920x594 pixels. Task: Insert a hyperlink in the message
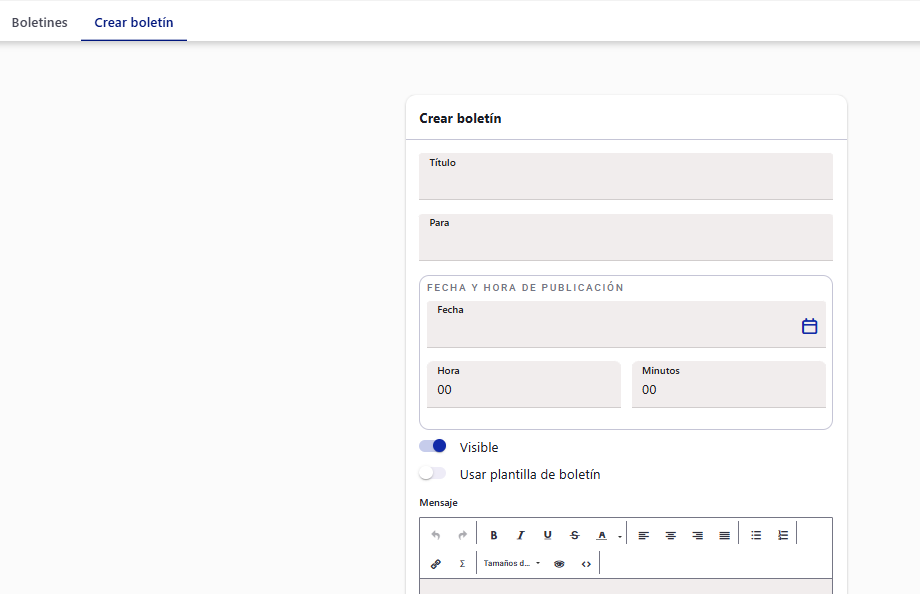pos(435,563)
